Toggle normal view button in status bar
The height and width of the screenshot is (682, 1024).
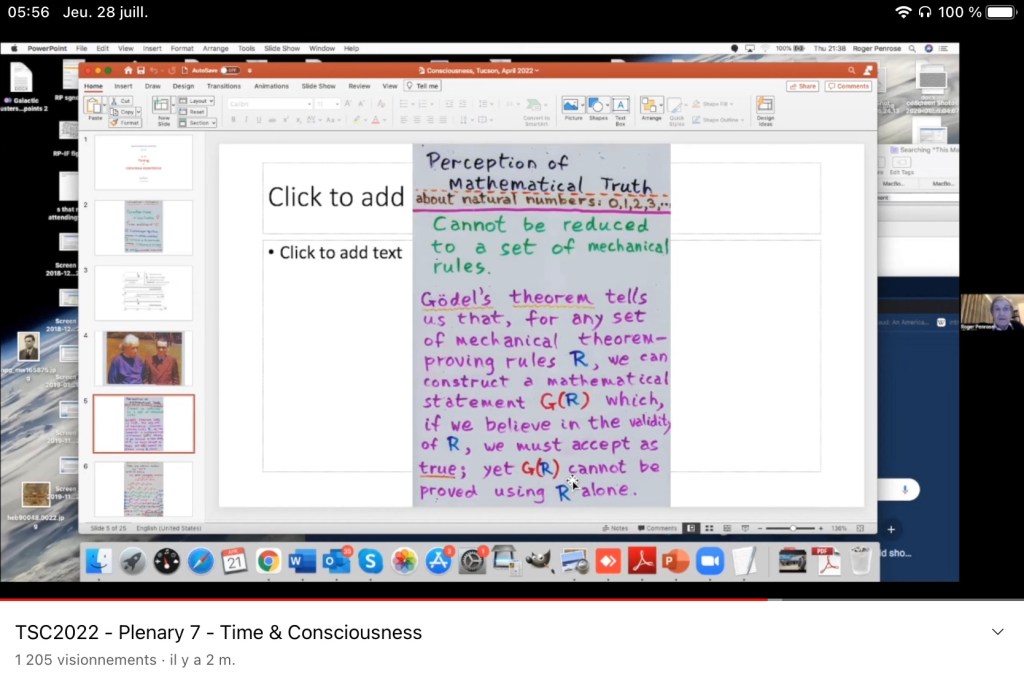pyautogui.click(x=690, y=528)
